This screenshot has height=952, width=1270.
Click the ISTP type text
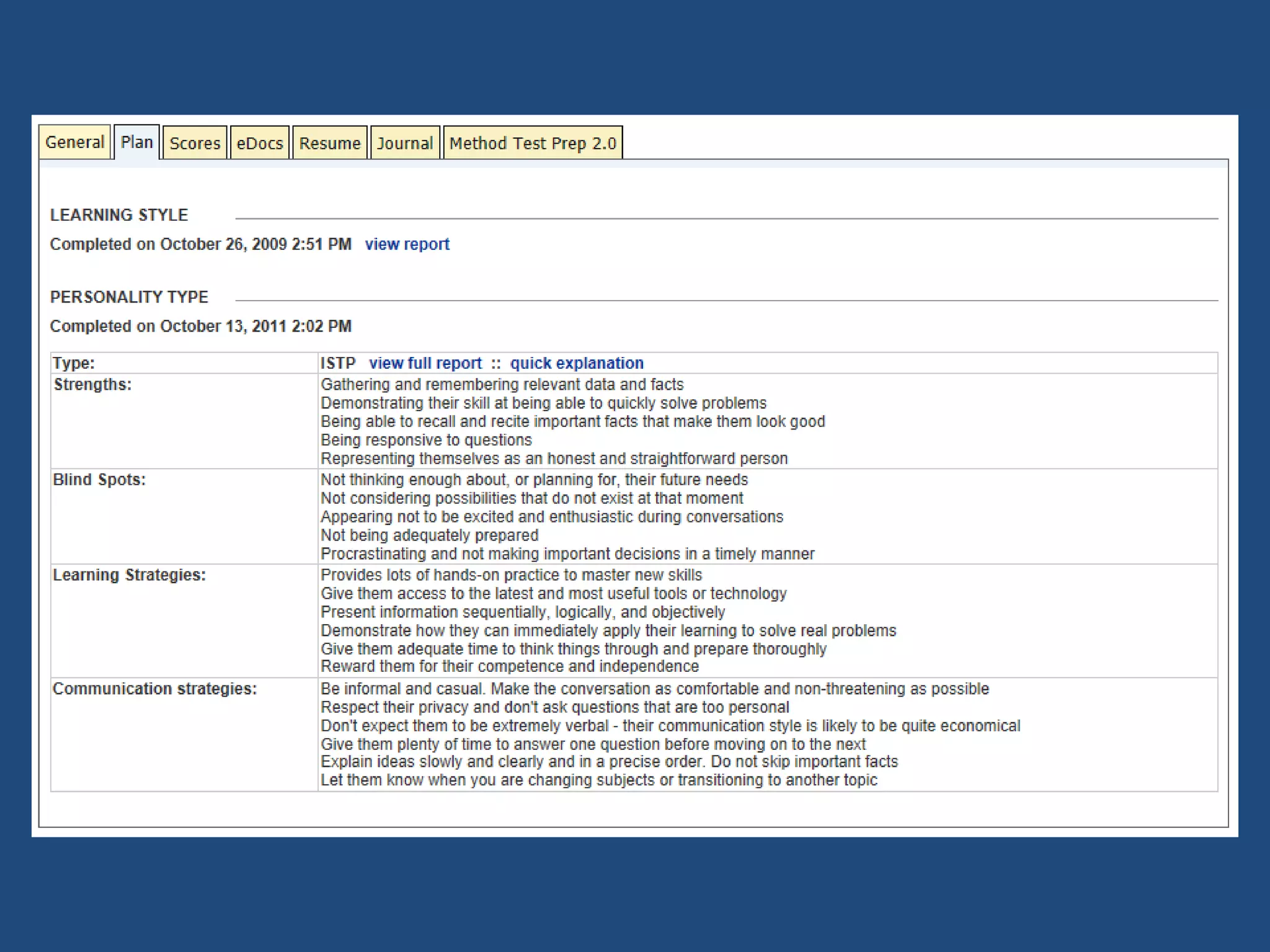click(338, 363)
